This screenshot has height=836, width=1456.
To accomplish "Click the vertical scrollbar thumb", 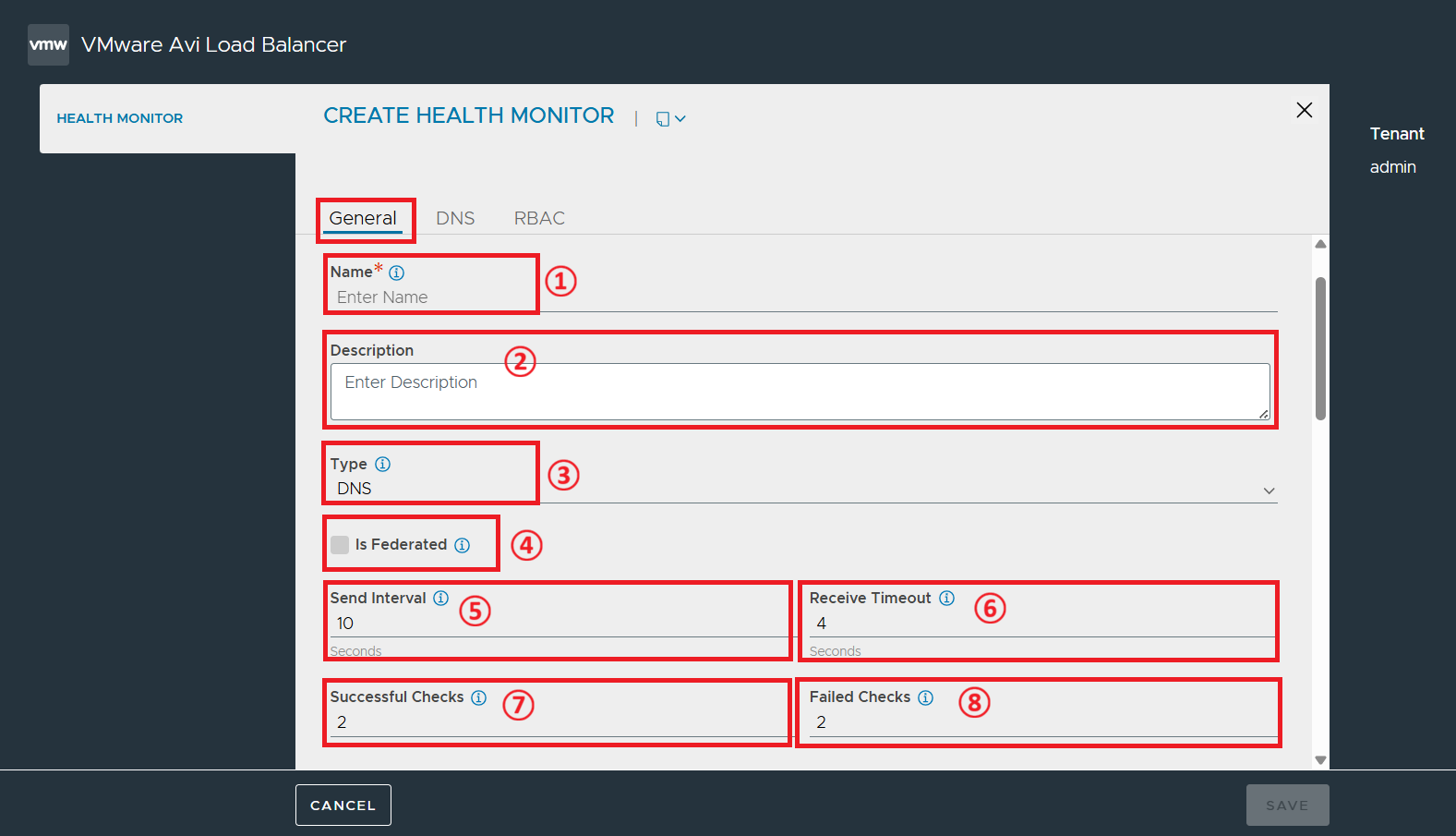I will click(1320, 348).
